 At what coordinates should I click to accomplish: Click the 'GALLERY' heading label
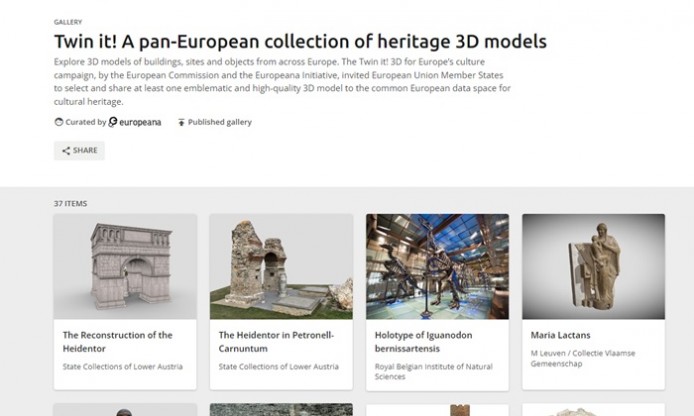(68, 22)
